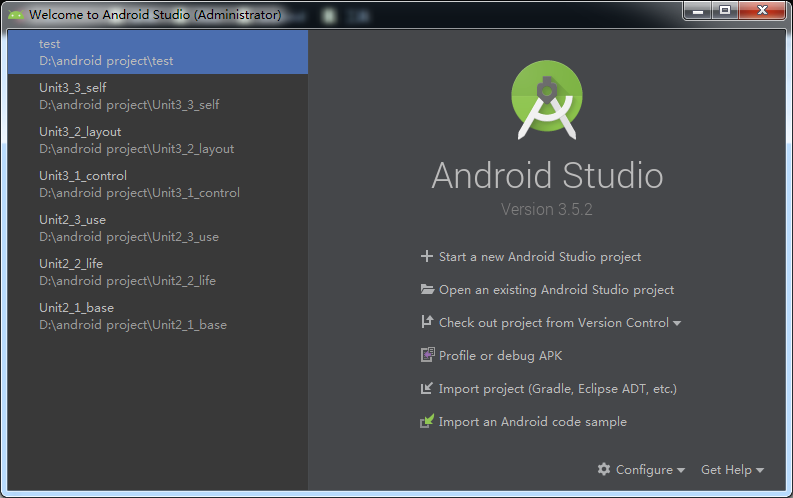Click the Android icon in title bar
This screenshot has height=498, width=793.
16,15
